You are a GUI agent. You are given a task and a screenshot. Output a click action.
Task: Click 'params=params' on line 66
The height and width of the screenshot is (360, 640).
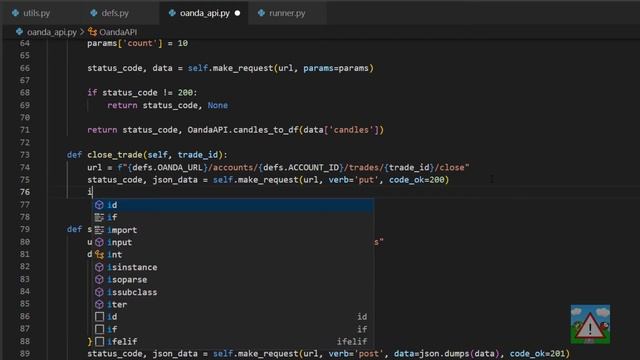click(x=336, y=68)
